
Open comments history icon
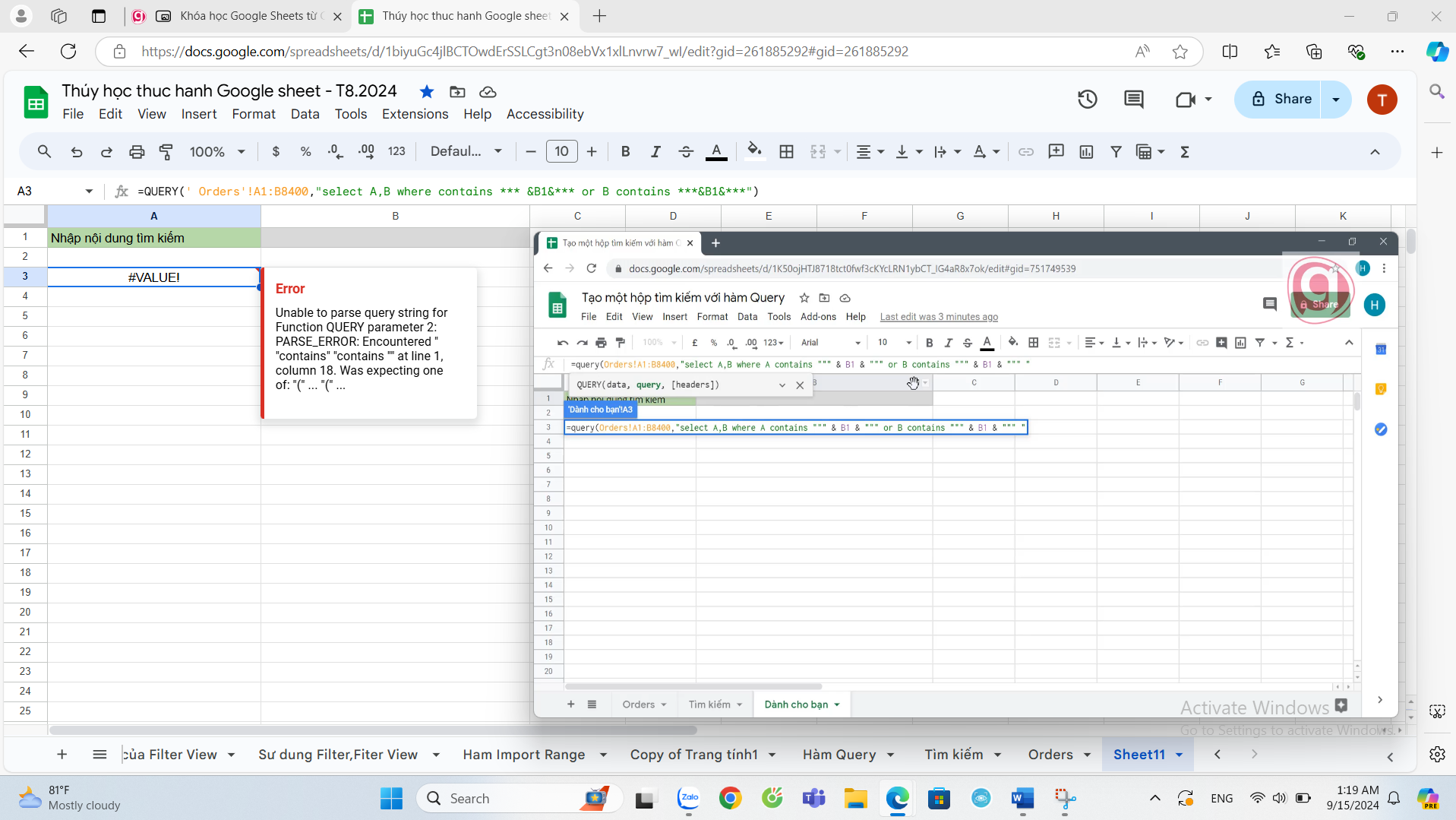tap(1133, 100)
